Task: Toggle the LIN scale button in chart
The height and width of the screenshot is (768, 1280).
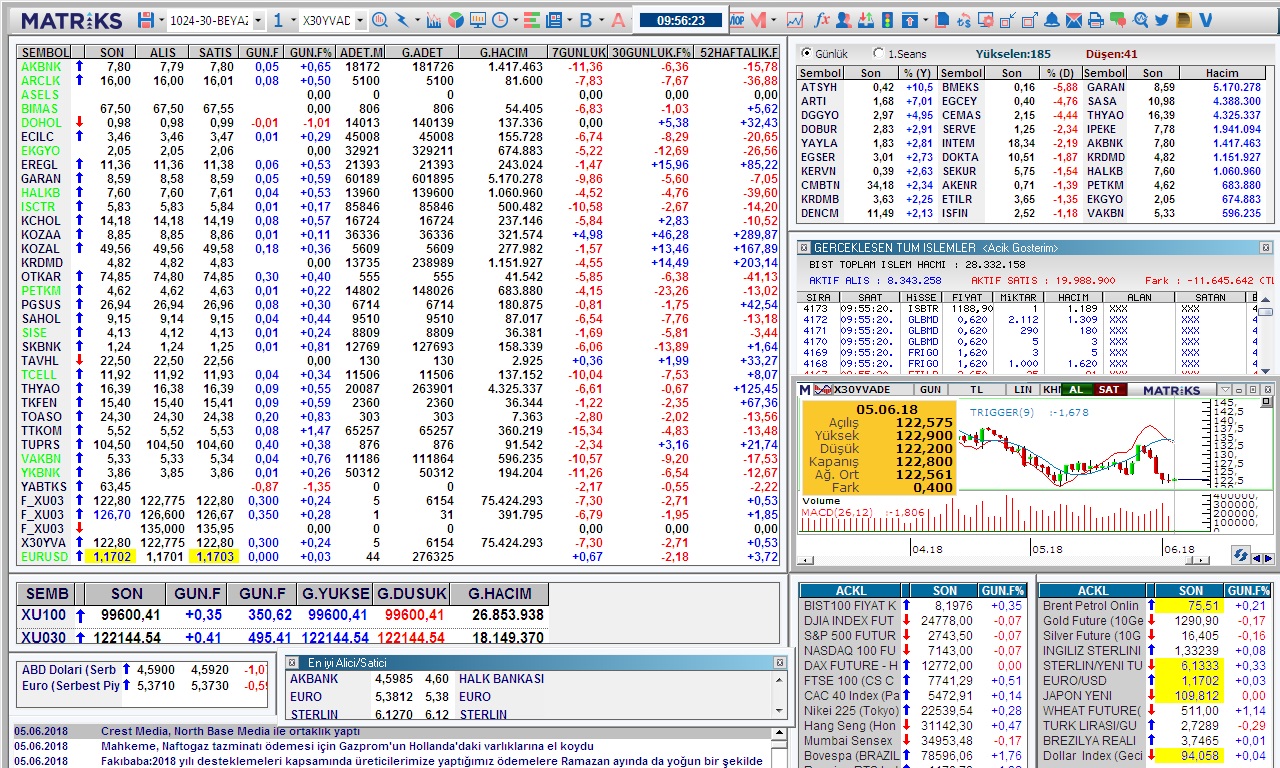Action: (1023, 389)
